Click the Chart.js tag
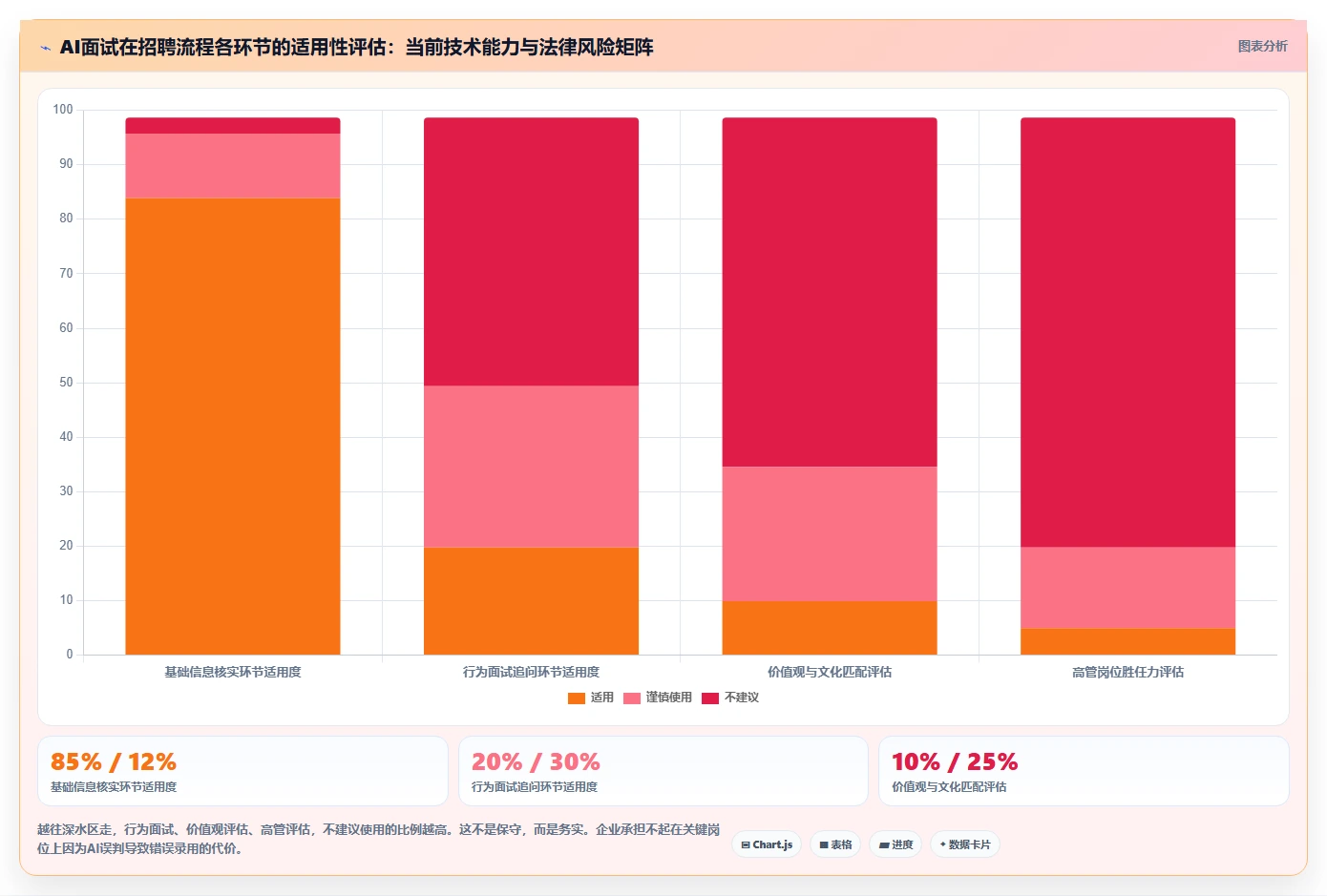This screenshot has height=896, width=1327. [x=767, y=844]
